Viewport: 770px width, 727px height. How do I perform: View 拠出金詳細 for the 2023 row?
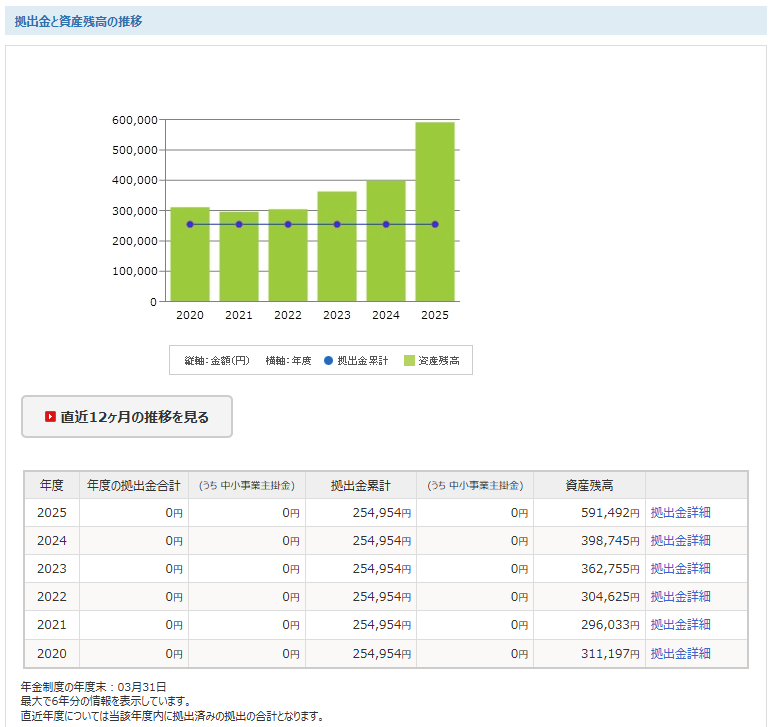pyautogui.click(x=680, y=569)
